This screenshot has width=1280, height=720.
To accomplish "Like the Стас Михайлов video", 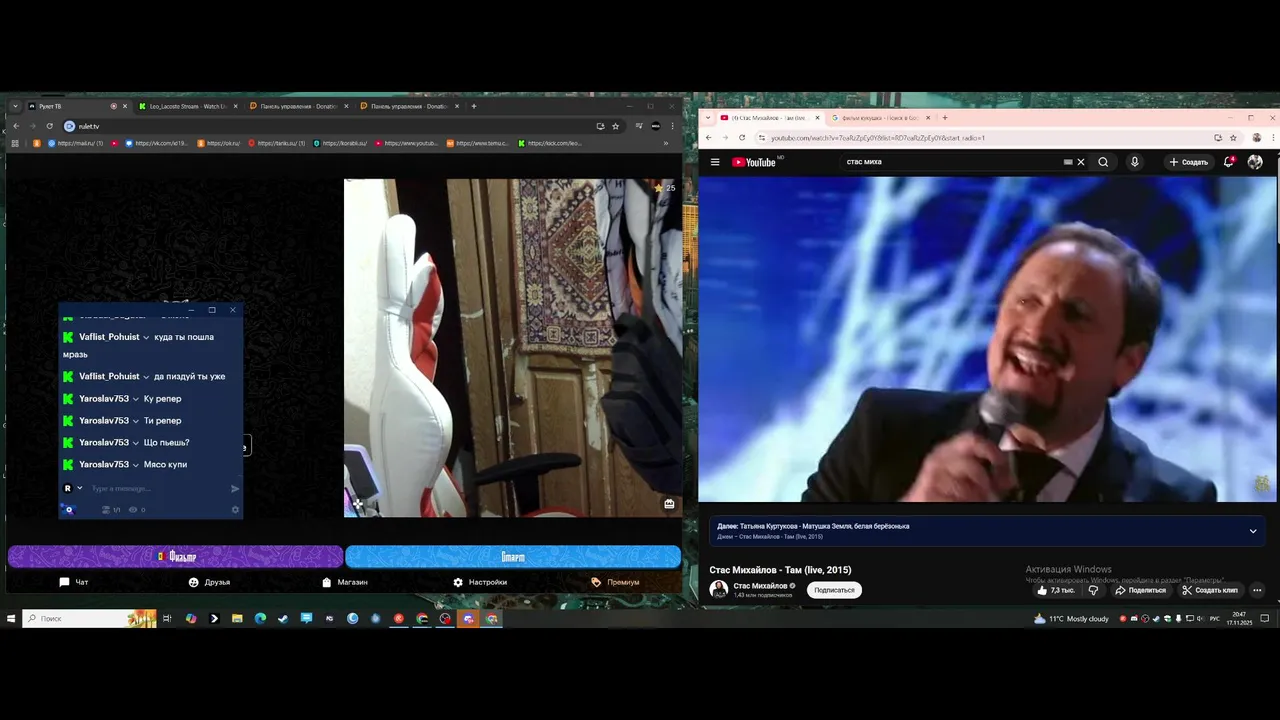I will 1055,590.
